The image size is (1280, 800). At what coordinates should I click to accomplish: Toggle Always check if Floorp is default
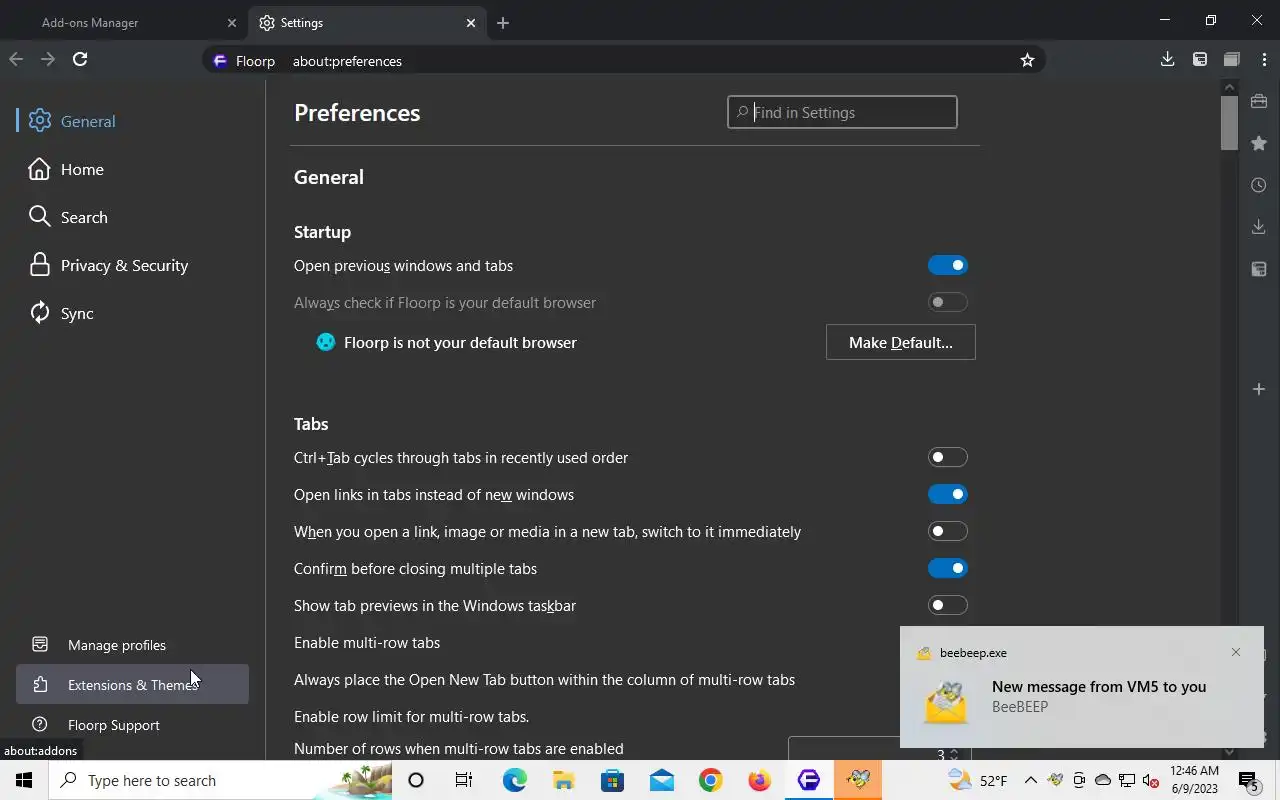[948, 302]
